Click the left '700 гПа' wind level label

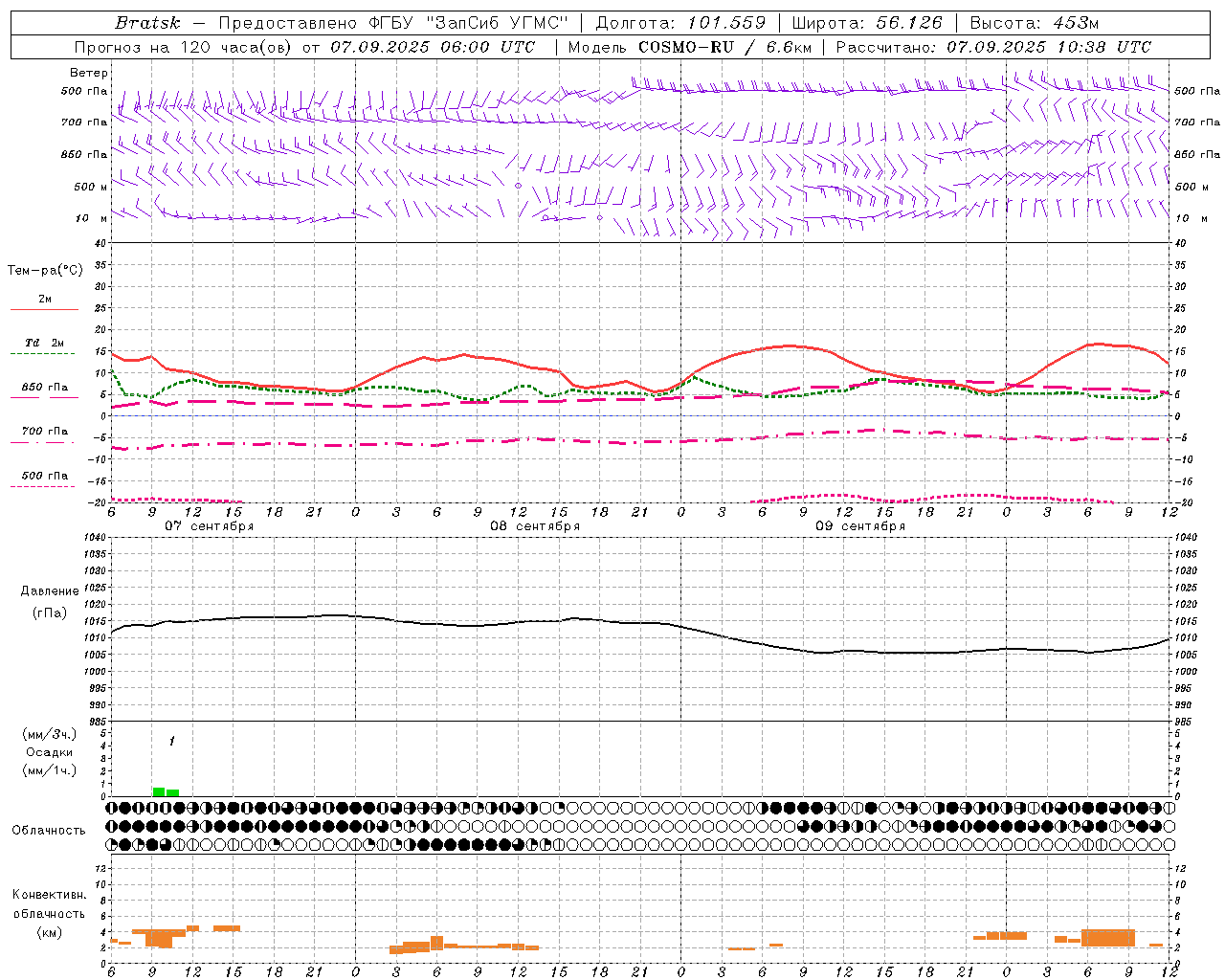tap(84, 122)
